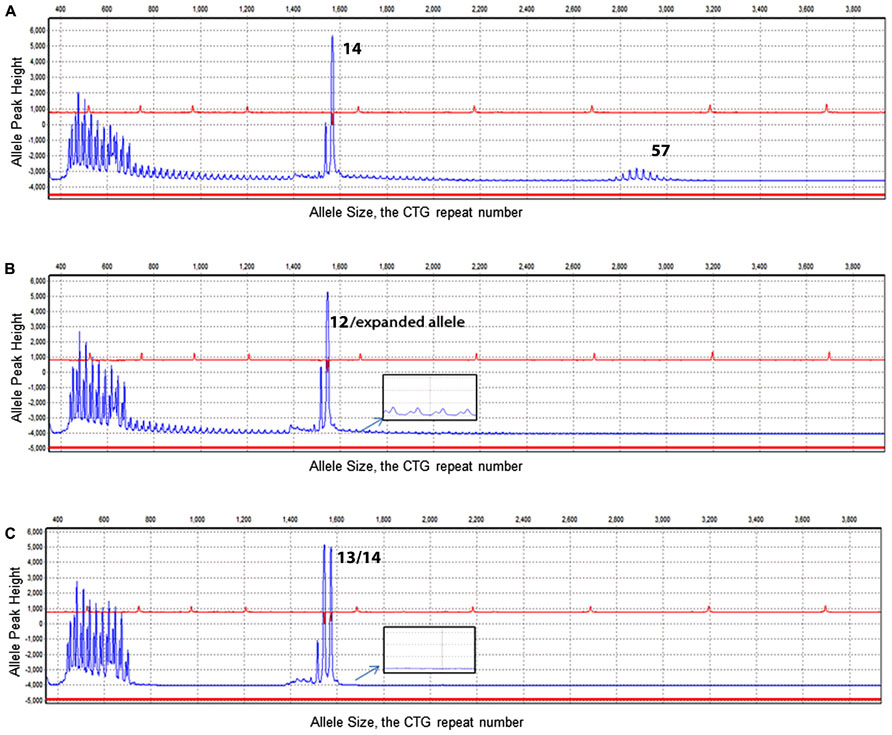Click the "800" x-axis tick in panel C

[150, 519]
